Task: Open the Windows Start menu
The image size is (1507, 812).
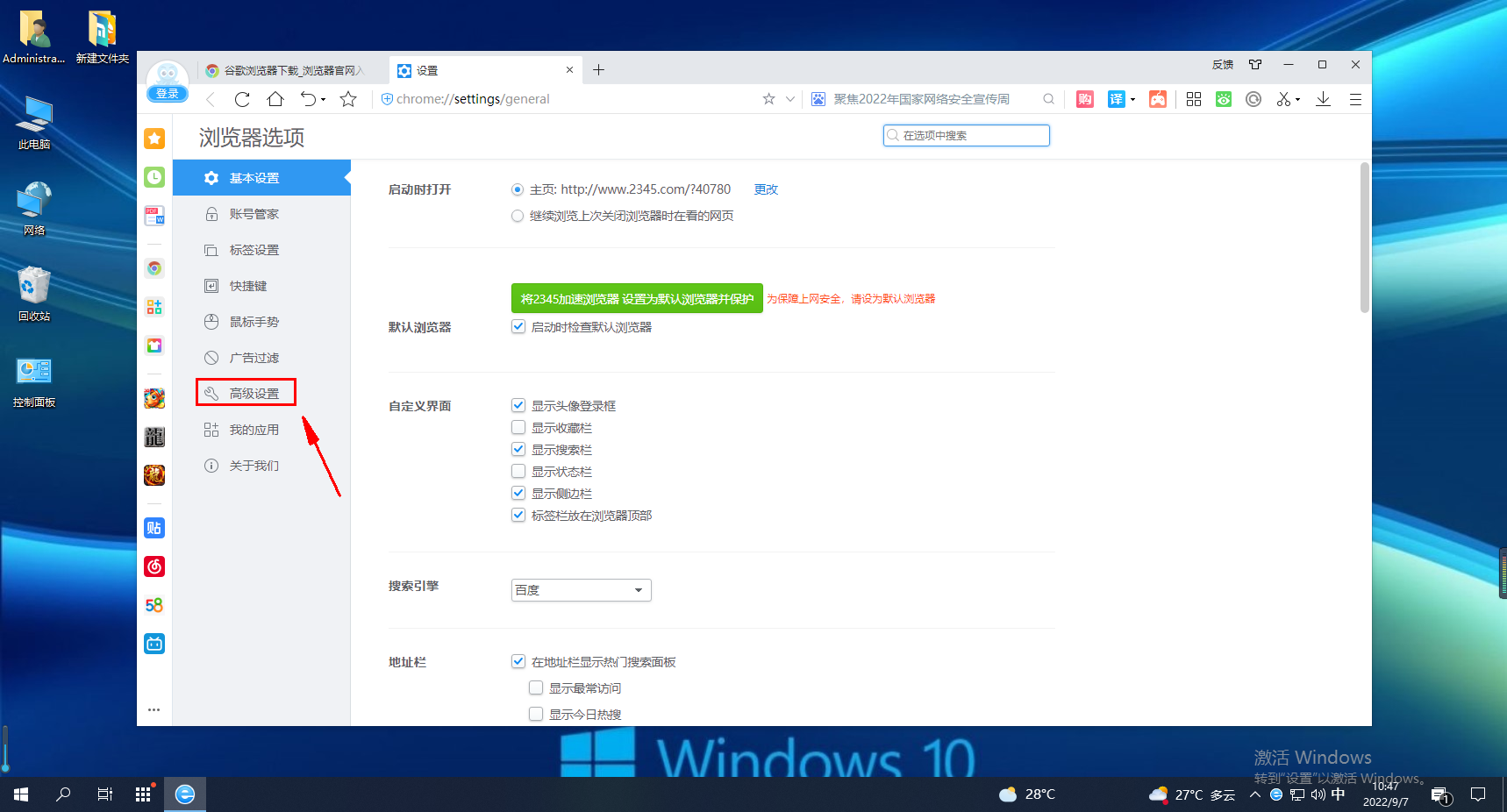Action: pos(21,794)
